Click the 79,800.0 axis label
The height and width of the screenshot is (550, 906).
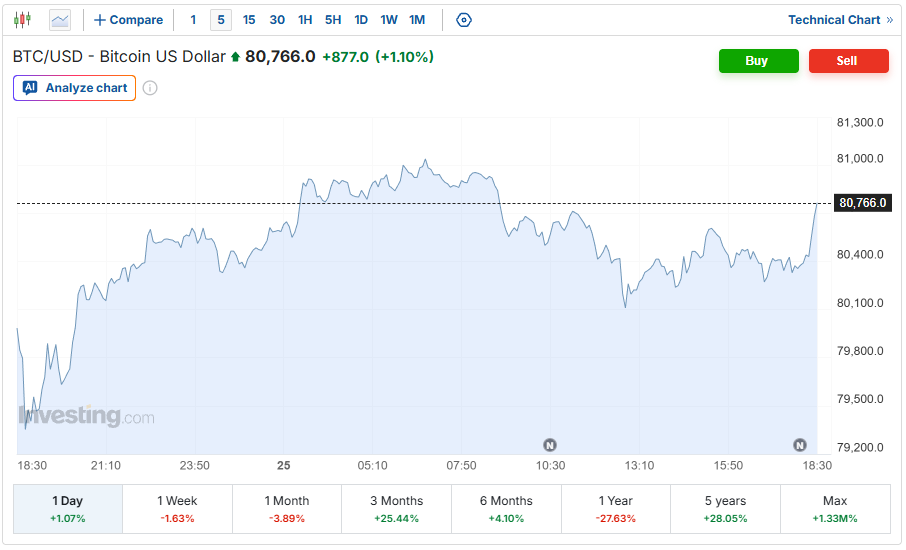coord(860,351)
